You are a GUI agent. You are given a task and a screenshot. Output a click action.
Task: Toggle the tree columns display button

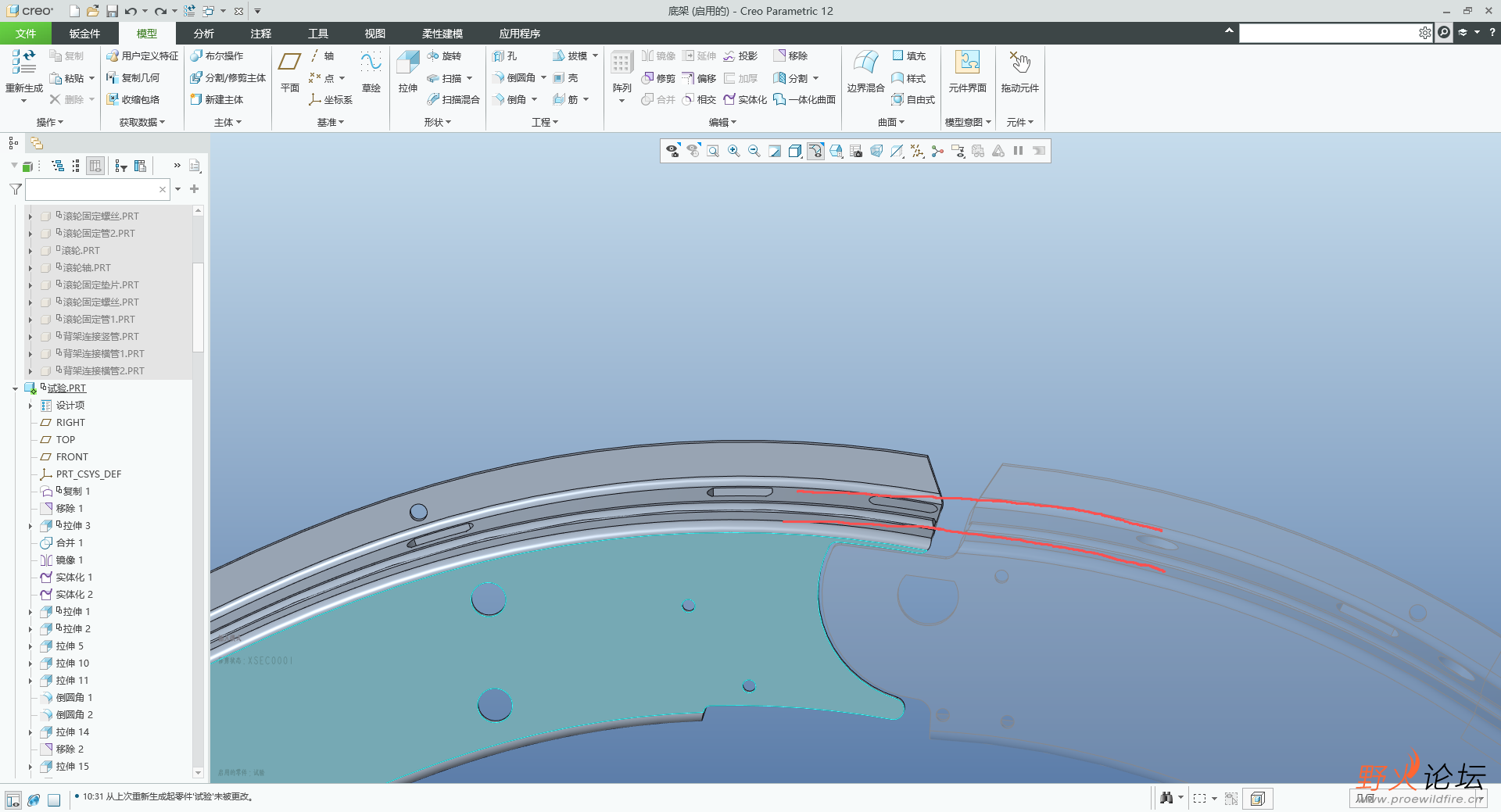pyautogui.click(x=95, y=166)
